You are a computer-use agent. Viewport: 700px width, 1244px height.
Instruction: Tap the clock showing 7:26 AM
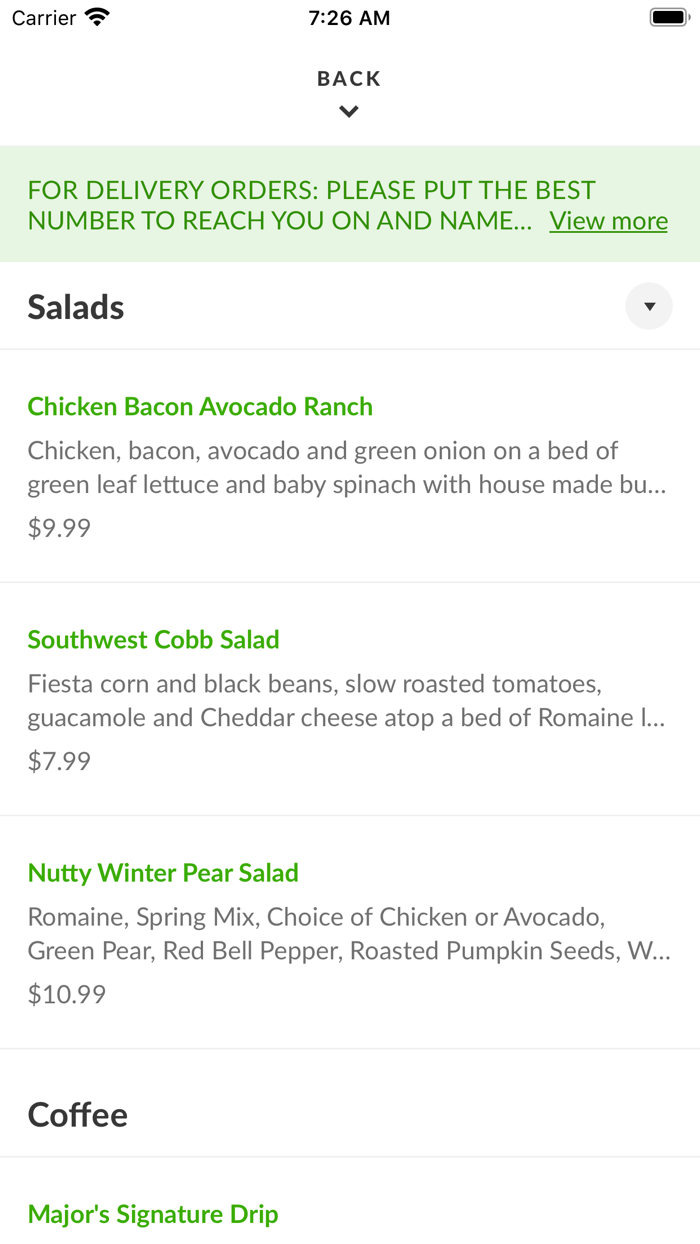349,17
